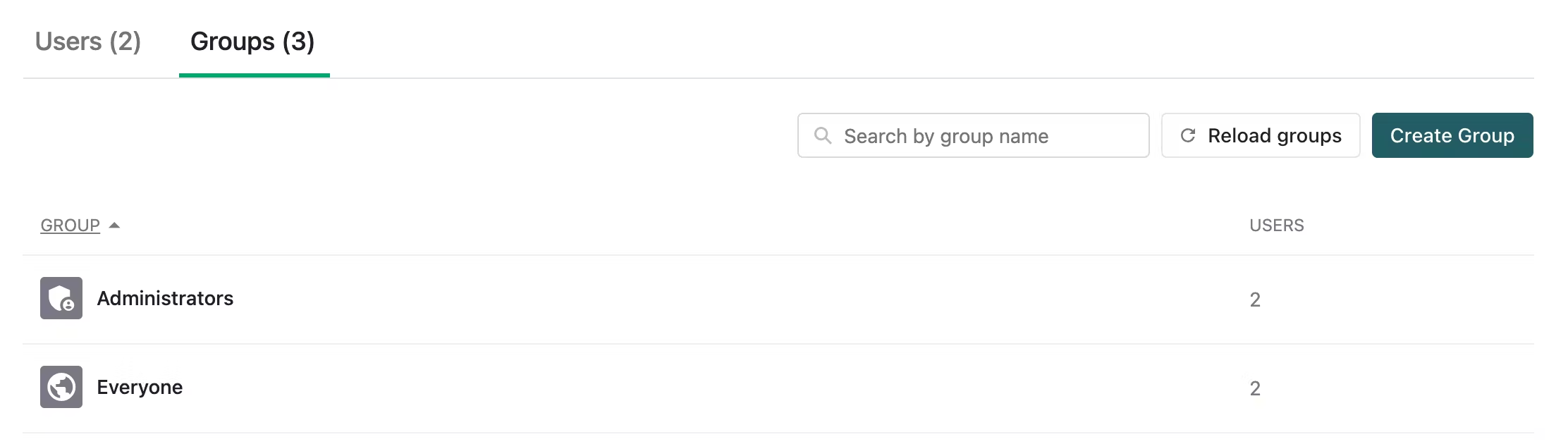The height and width of the screenshot is (444, 1568).
Task: Select the lock badge on Administrators icon
Action: pyautogui.click(x=68, y=307)
